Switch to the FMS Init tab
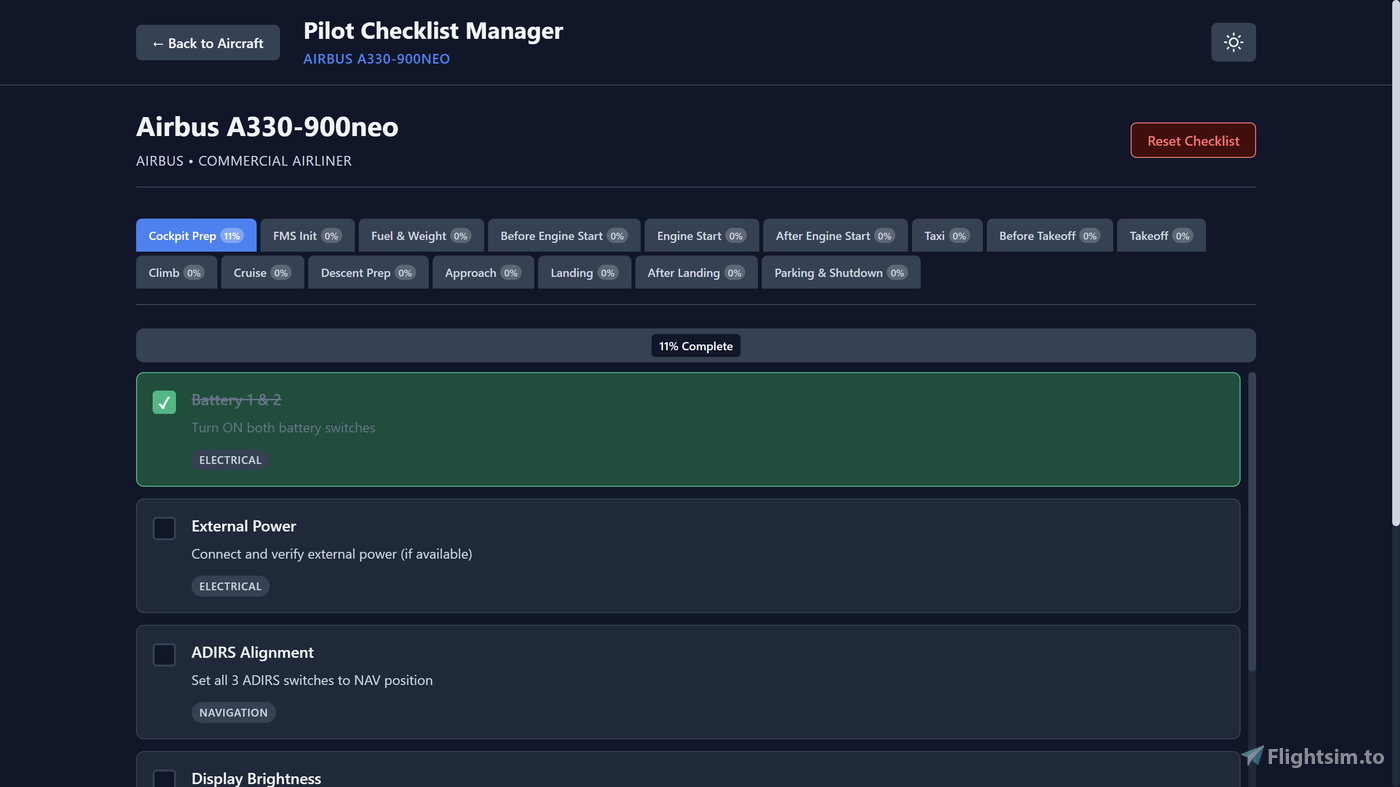 point(306,235)
